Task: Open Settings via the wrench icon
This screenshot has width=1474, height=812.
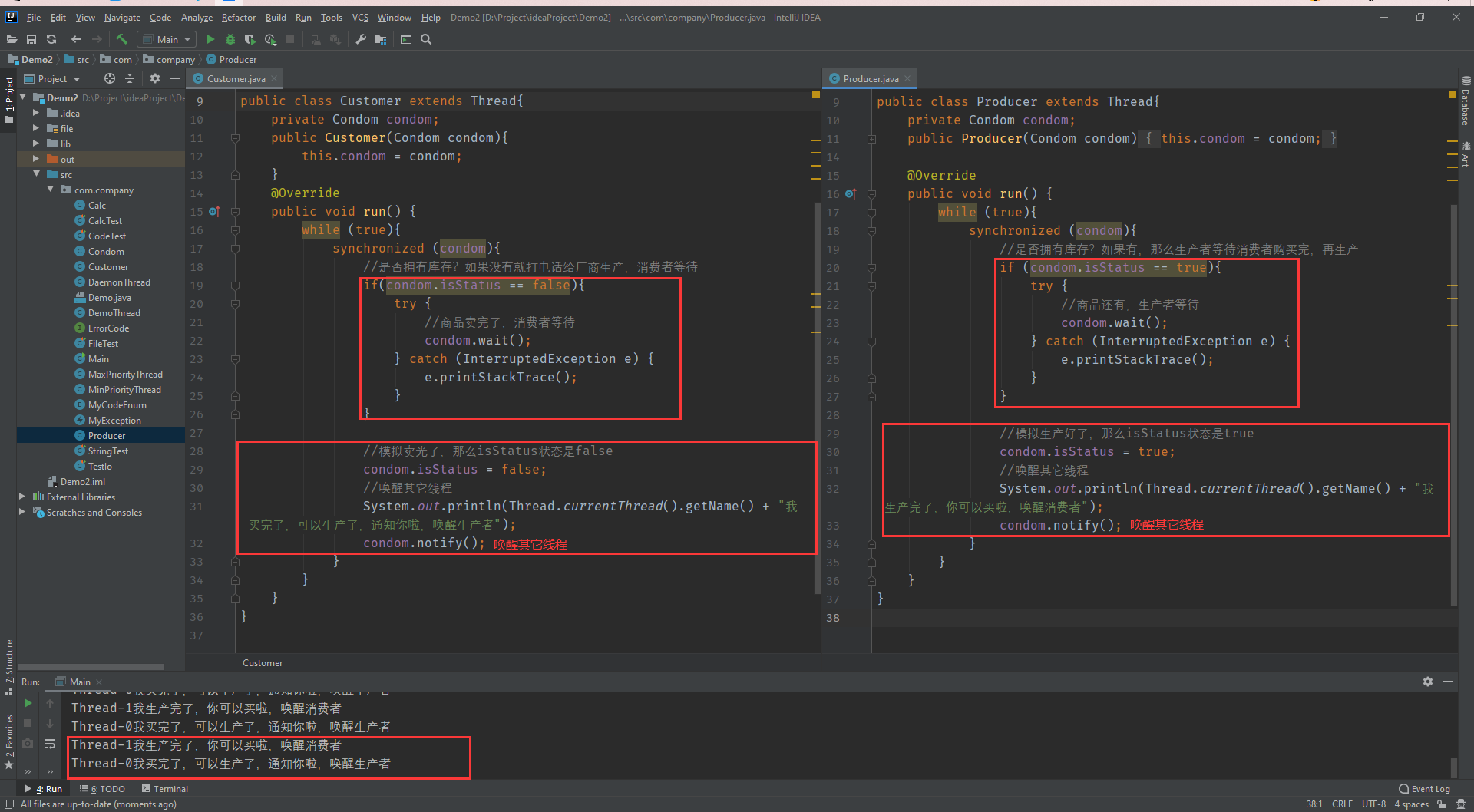Action: [x=361, y=39]
